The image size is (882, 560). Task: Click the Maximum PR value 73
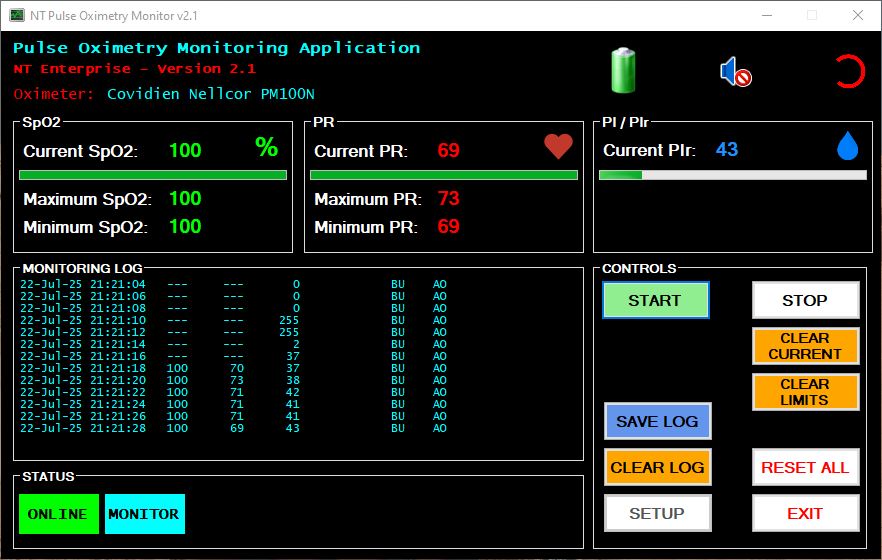point(448,198)
